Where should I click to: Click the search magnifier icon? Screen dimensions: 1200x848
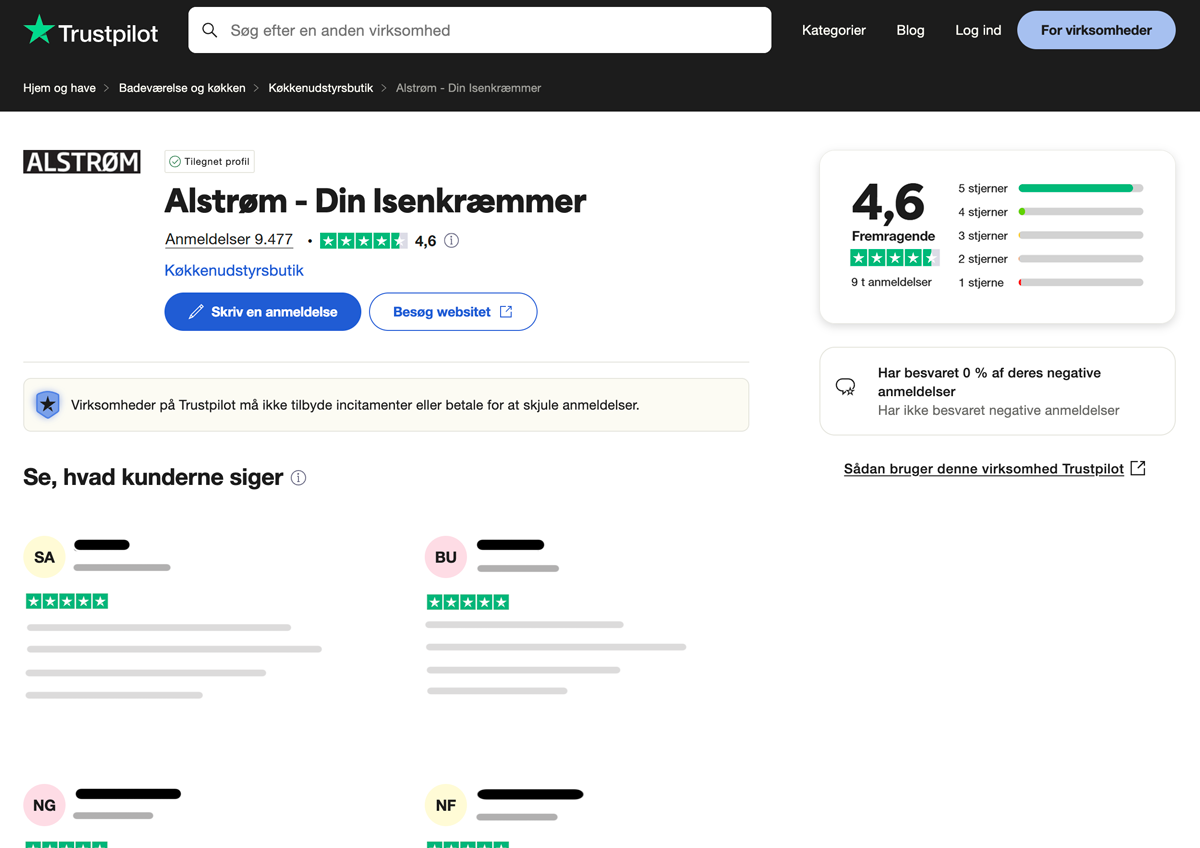pyautogui.click(x=210, y=30)
